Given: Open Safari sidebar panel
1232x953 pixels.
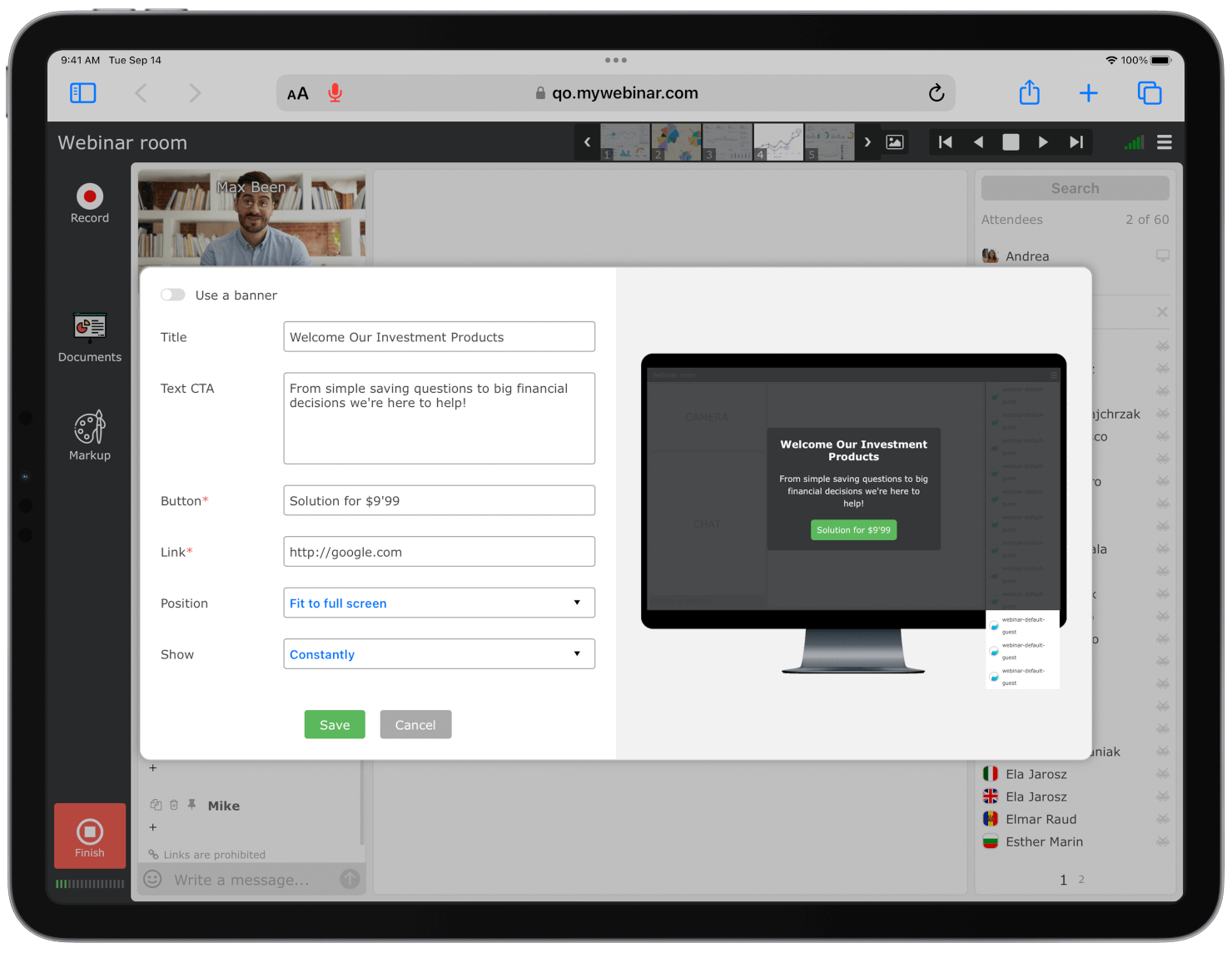Looking at the screenshot, I should pyautogui.click(x=83, y=93).
